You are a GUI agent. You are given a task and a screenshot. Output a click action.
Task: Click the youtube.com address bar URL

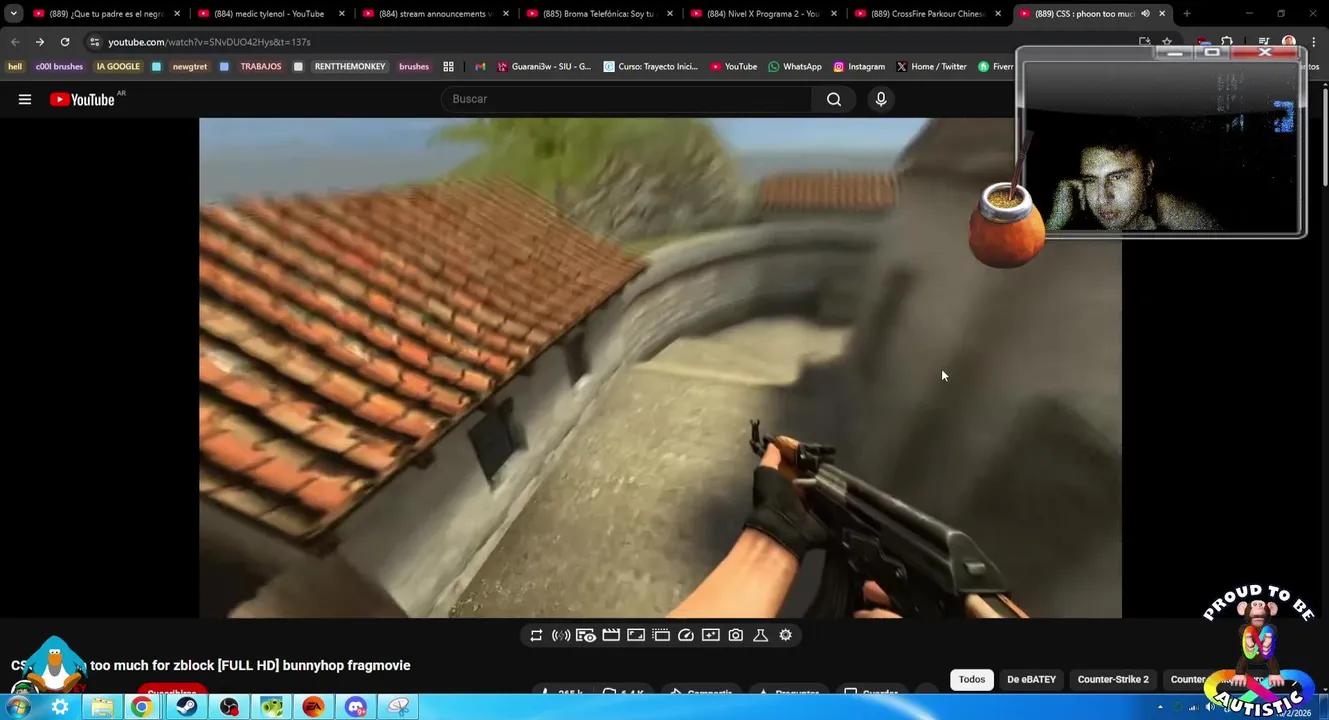(209, 42)
